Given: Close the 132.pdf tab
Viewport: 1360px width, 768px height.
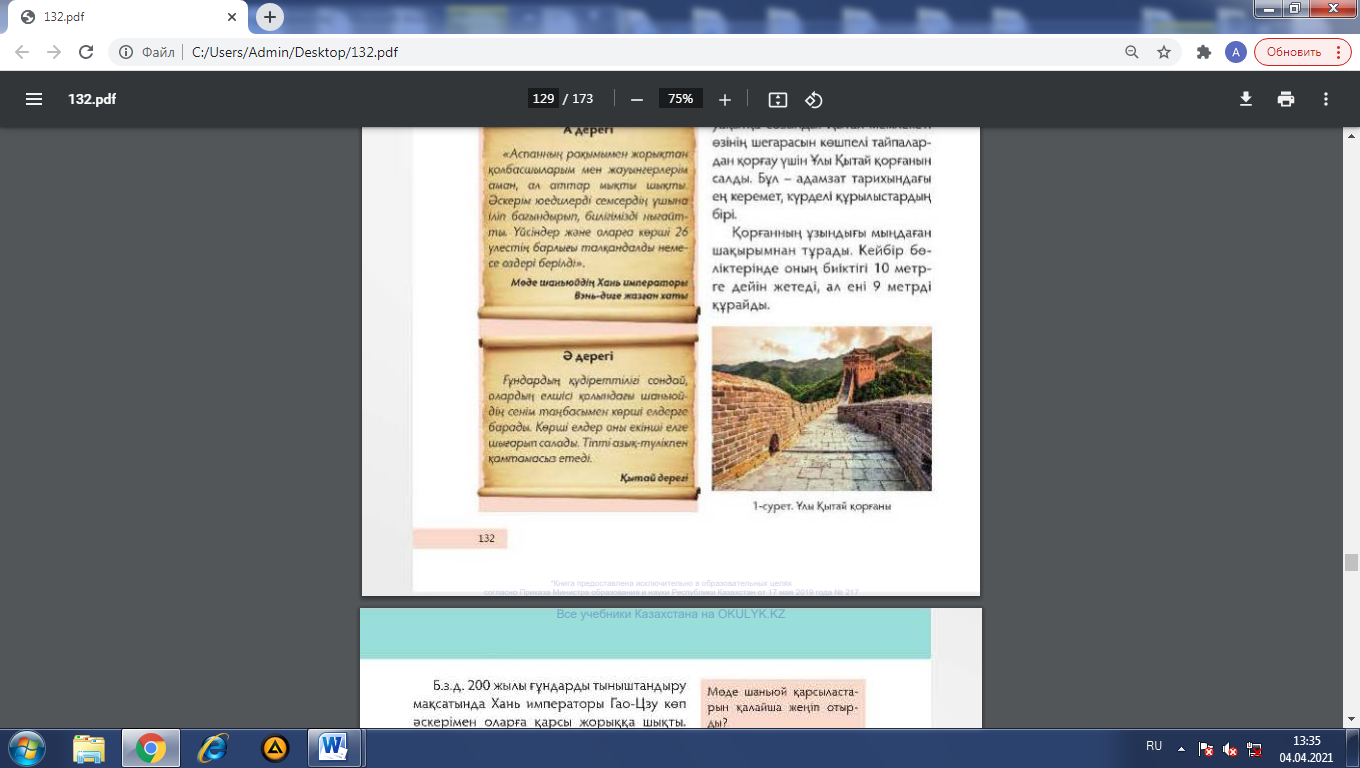Looking at the screenshot, I should click(232, 18).
